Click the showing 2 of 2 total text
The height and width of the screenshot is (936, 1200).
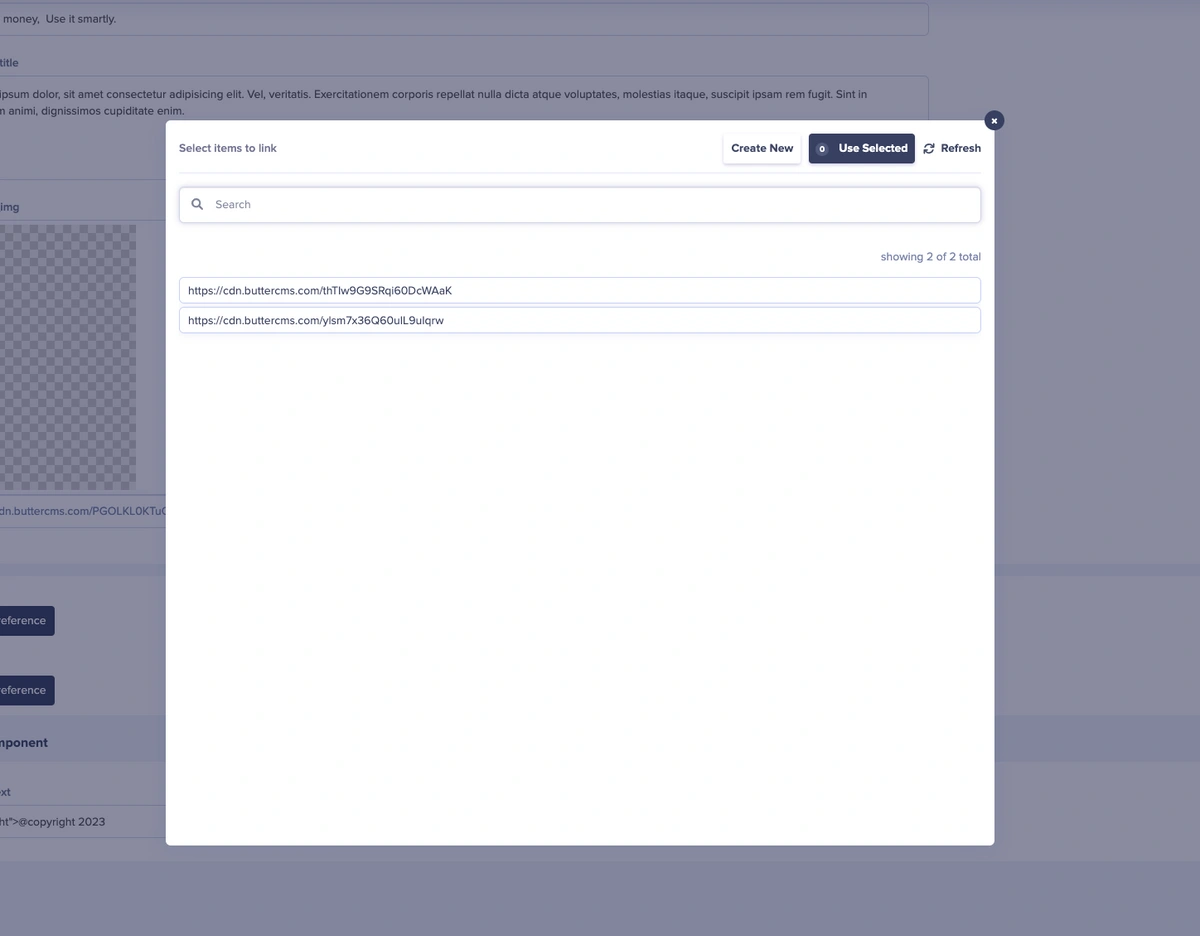[x=930, y=257]
